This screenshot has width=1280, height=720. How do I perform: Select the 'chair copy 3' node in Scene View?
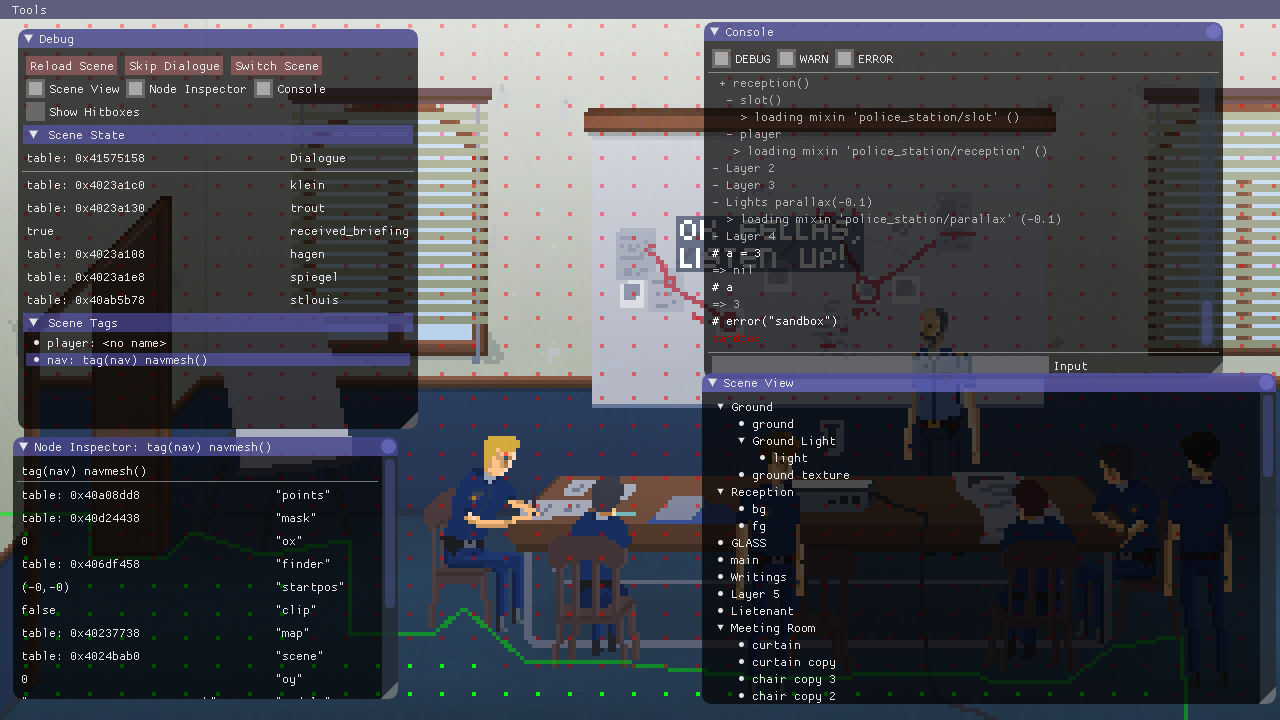pos(794,679)
